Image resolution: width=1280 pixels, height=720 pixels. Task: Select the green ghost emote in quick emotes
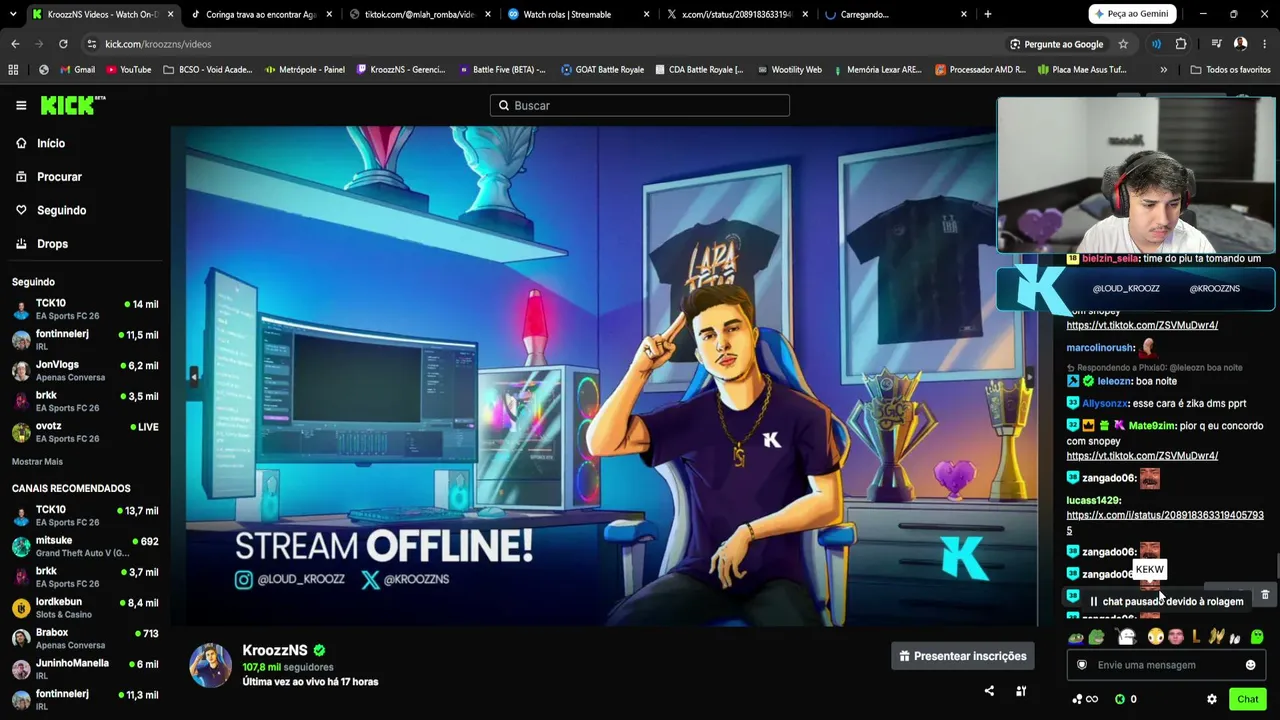click(x=1257, y=637)
